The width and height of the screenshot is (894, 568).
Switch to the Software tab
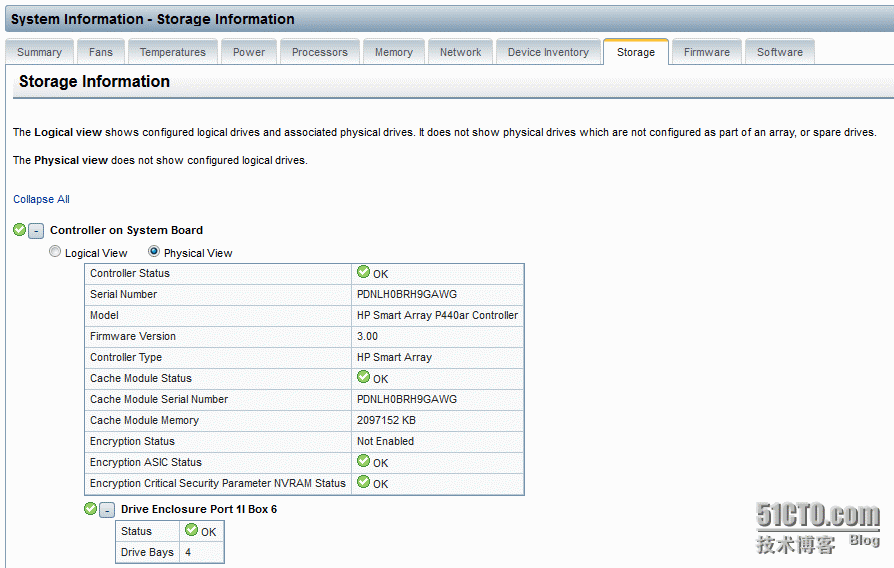780,52
